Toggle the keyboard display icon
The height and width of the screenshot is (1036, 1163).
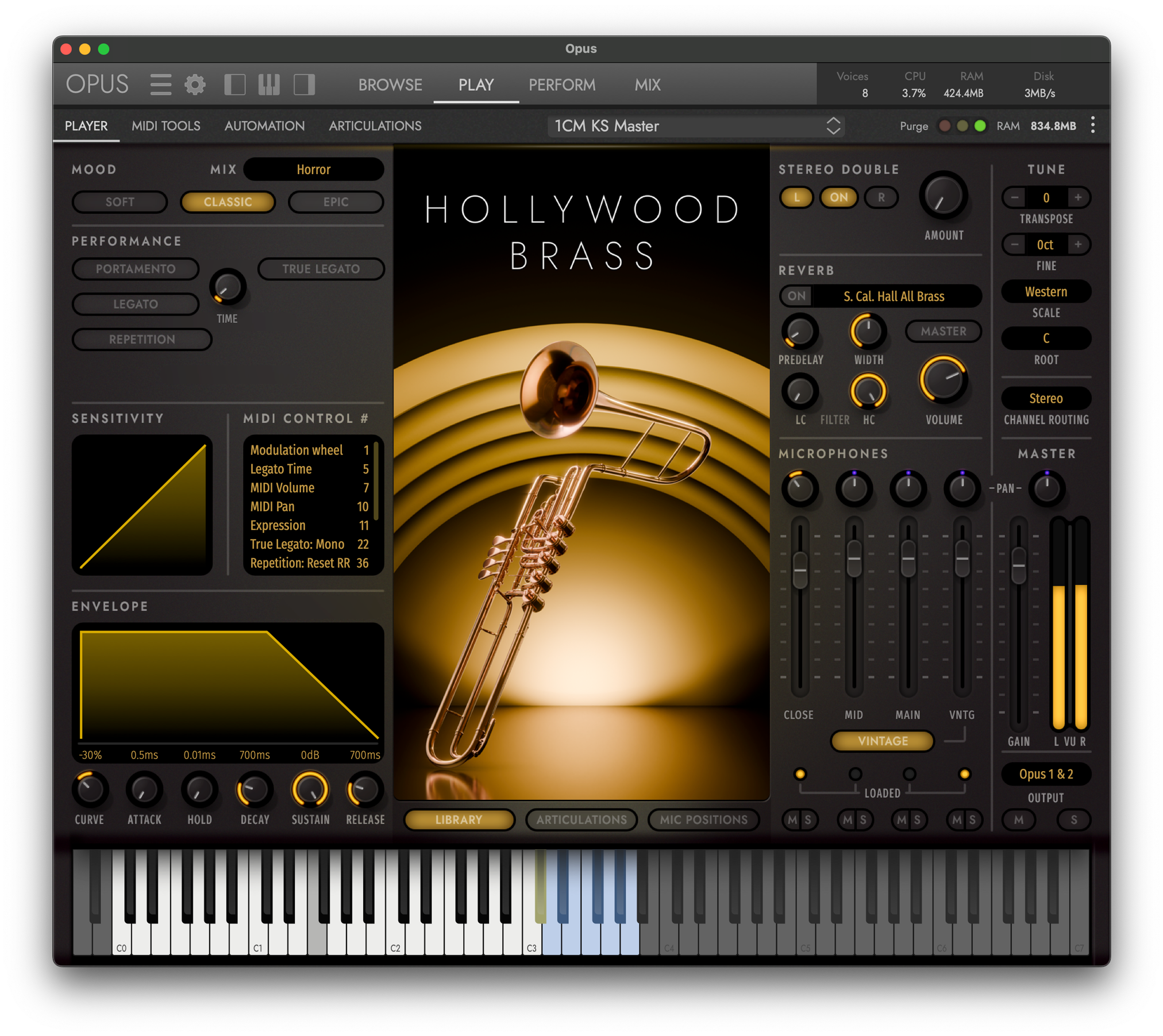(269, 84)
